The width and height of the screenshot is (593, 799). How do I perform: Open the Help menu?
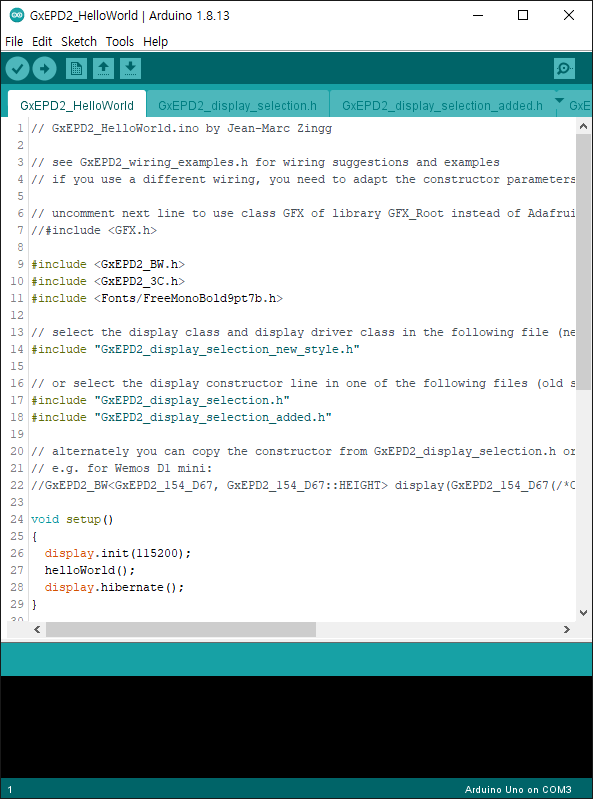point(155,41)
